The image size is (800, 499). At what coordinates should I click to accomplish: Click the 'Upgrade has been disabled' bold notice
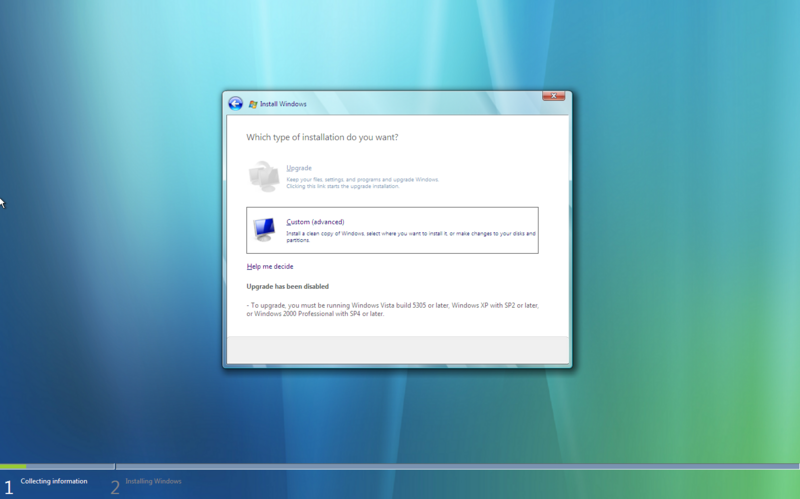(x=287, y=286)
